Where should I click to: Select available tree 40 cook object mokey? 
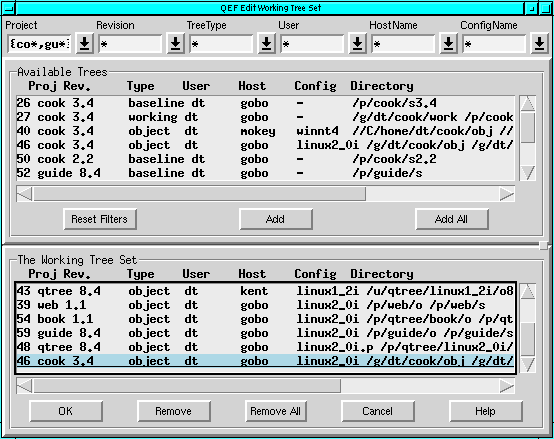pos(265,131)
